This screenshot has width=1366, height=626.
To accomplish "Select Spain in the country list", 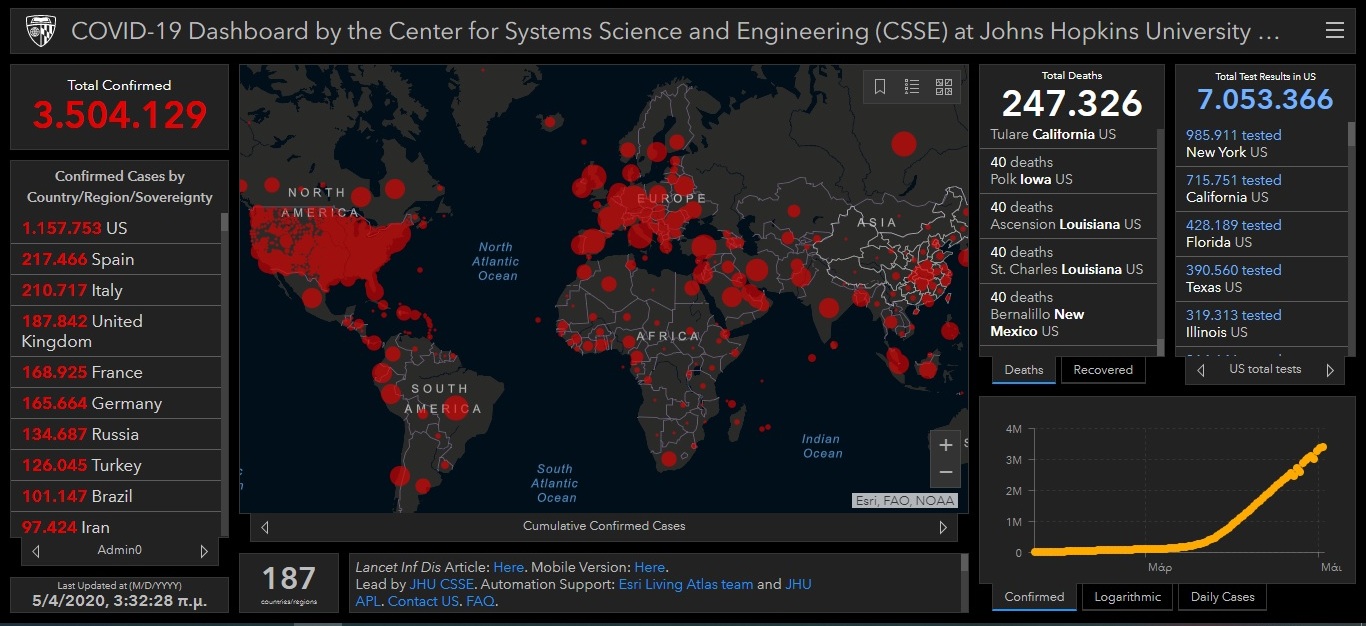I will pos(112,259).
